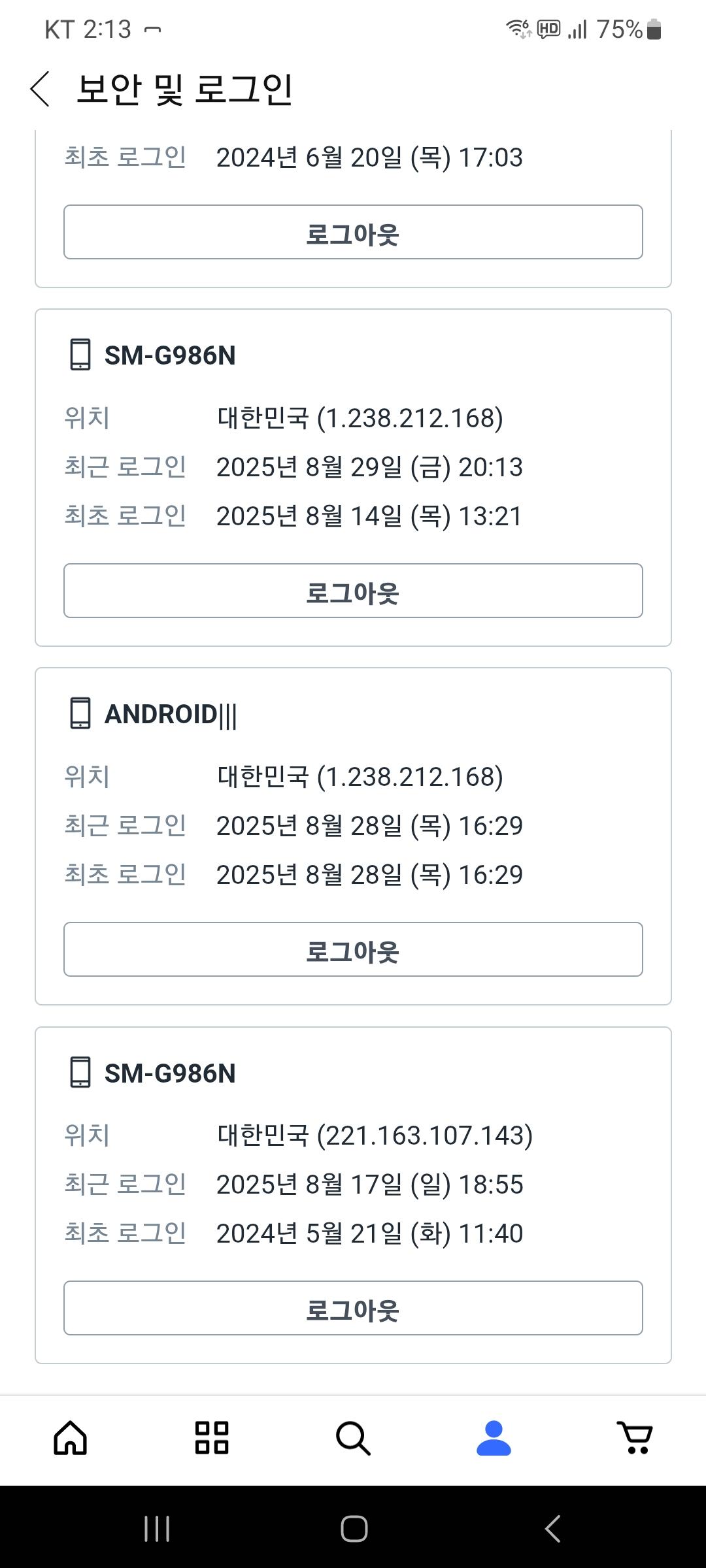Tap the IP location 대한민국 (221.163.107.143)
The width and height of the screenshot is (706, 1568).
[x=375, y=1135]
